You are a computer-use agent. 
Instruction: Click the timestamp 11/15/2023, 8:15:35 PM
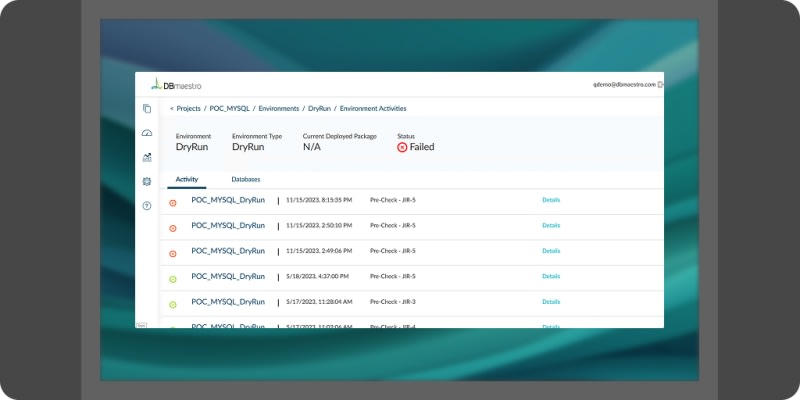[319, 200]
